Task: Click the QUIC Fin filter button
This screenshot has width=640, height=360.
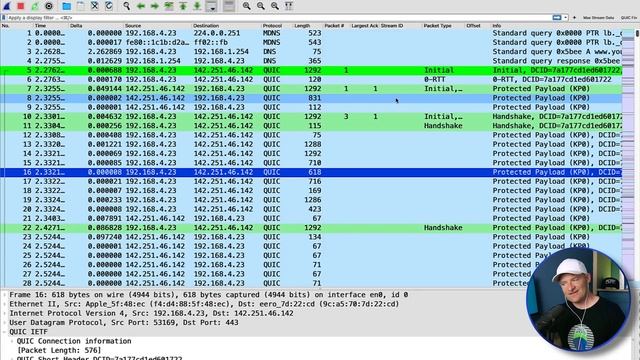Action: [629, 18]
